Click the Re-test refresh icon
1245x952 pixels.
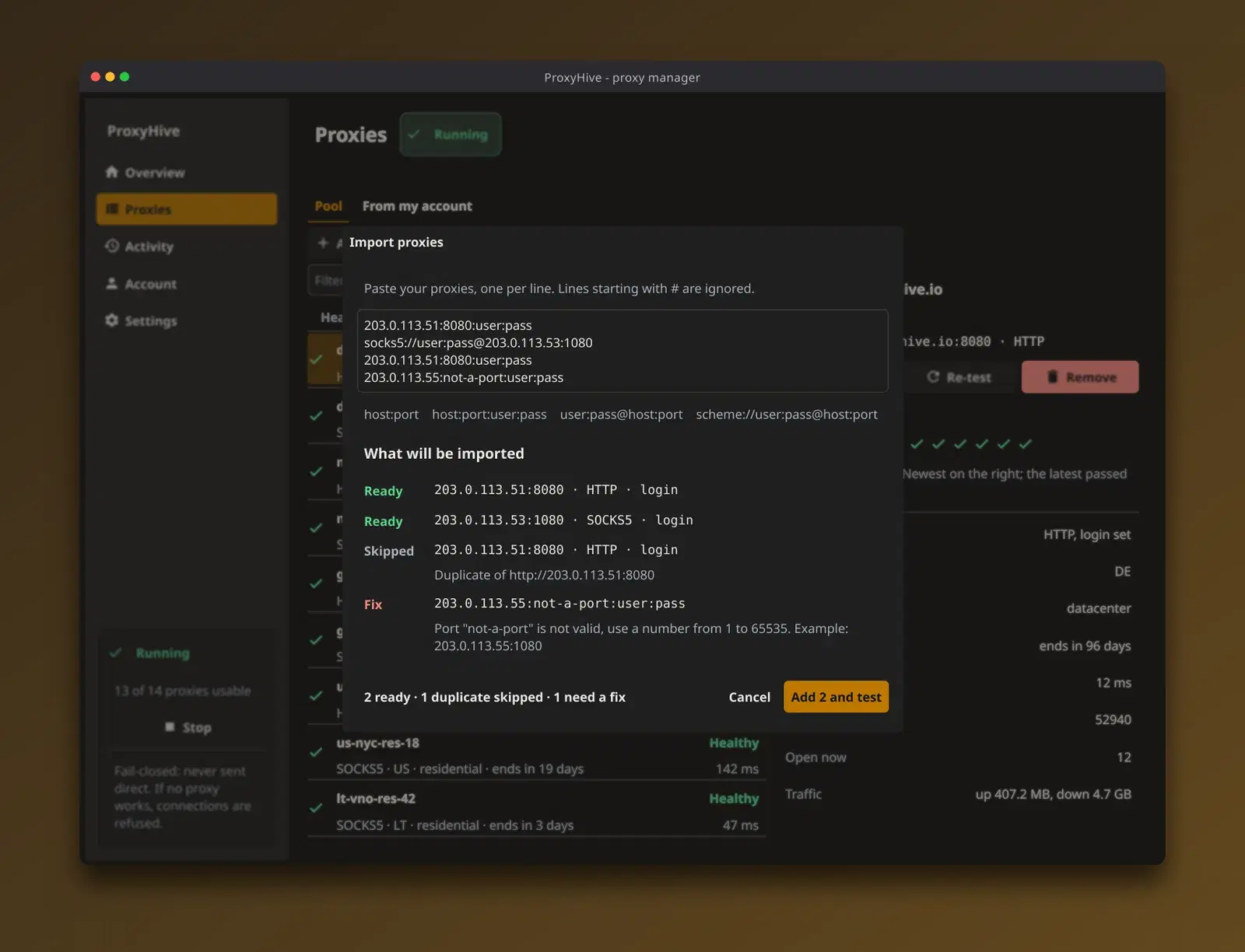pyautogui.click(x=933, y=376)
